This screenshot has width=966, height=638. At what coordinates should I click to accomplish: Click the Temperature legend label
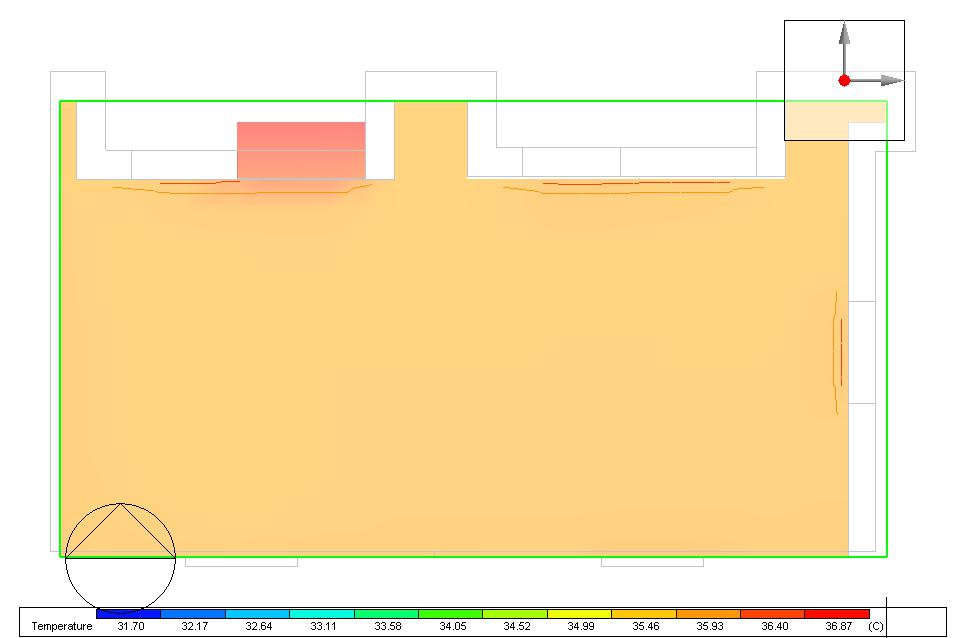[x=62, y=626]
